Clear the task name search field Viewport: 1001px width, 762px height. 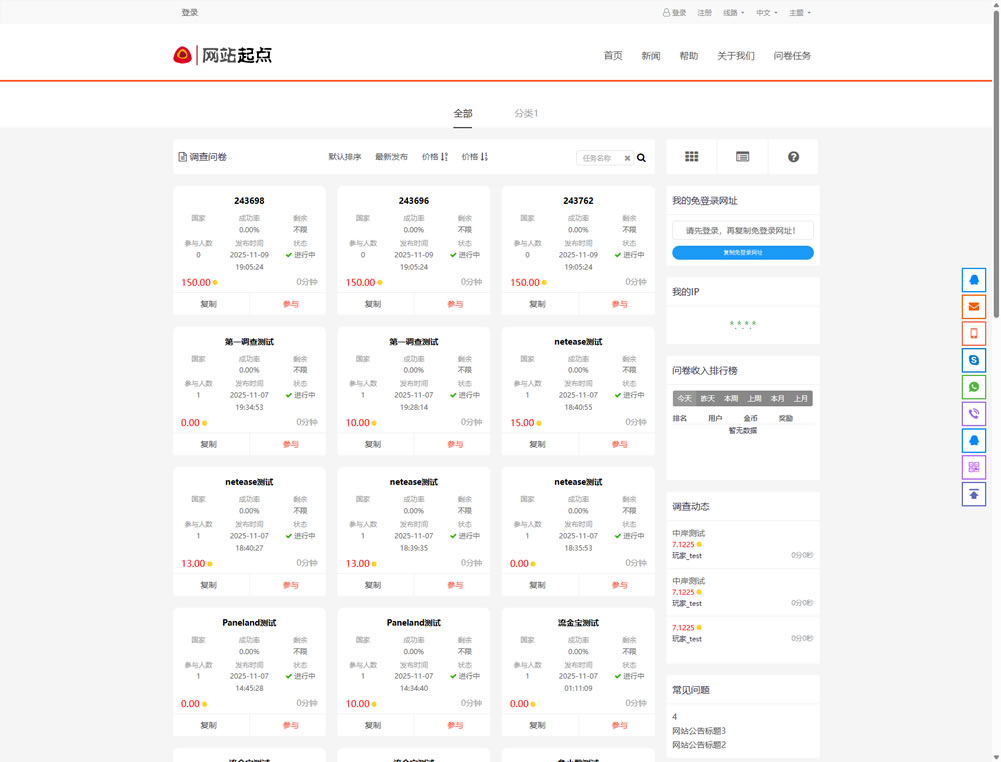point(627,158)
